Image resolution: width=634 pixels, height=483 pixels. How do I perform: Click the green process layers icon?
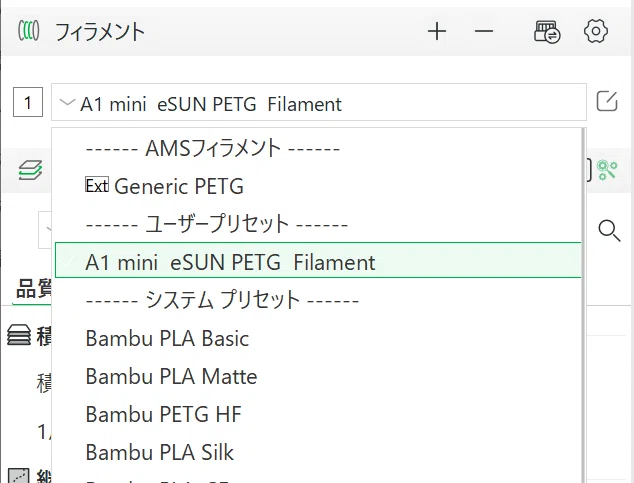tap(30, 170)
